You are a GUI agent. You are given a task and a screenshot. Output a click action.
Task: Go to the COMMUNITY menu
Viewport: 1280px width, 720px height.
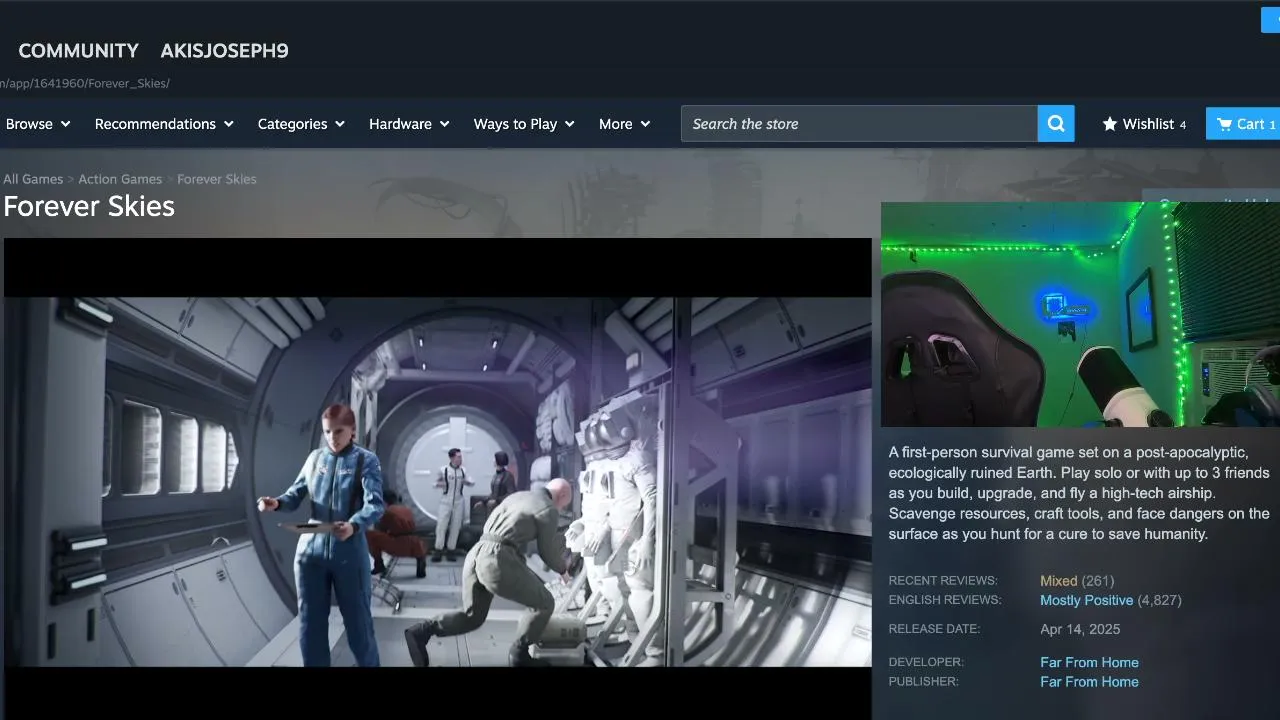[78, 50]
